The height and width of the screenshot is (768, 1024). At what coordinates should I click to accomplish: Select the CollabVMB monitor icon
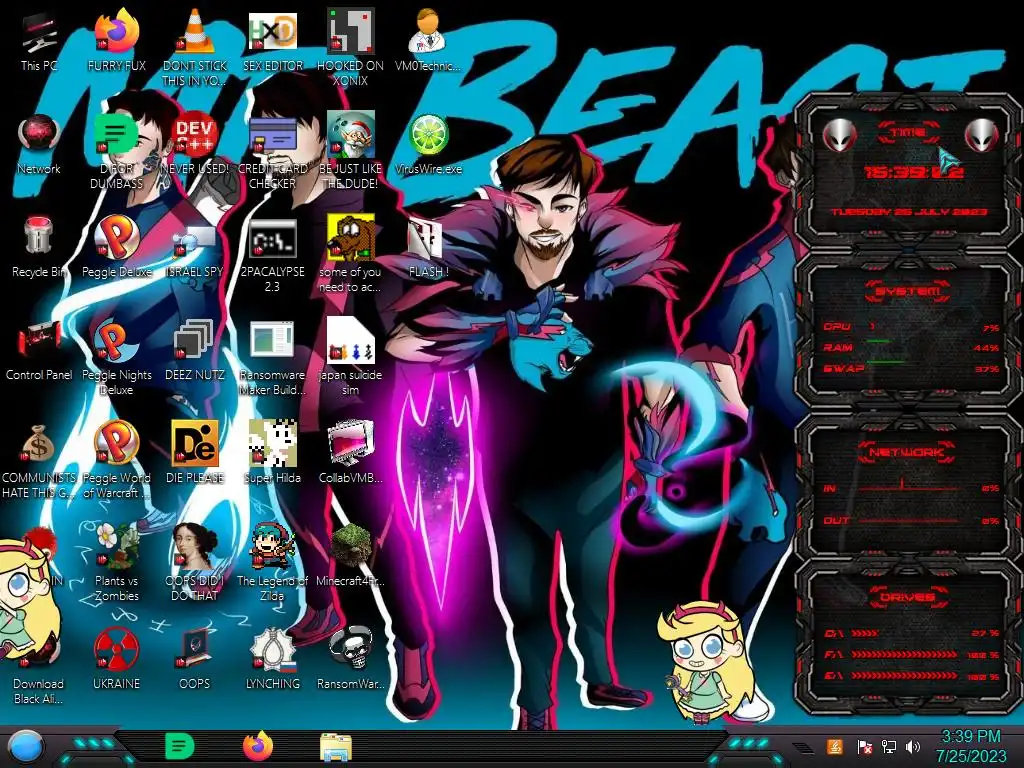pyautogui.click(x=351, y=453)
